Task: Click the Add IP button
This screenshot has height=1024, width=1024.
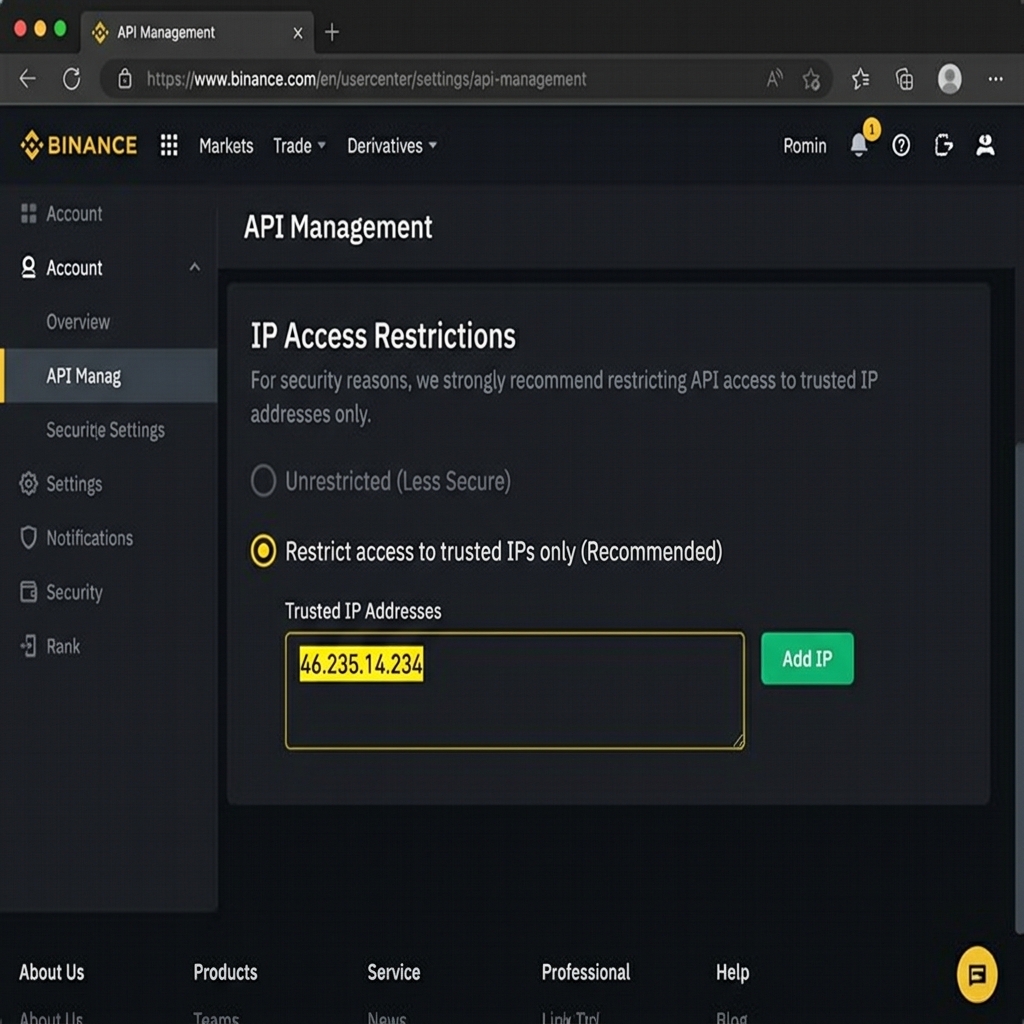Action: [x=807, y=658]
